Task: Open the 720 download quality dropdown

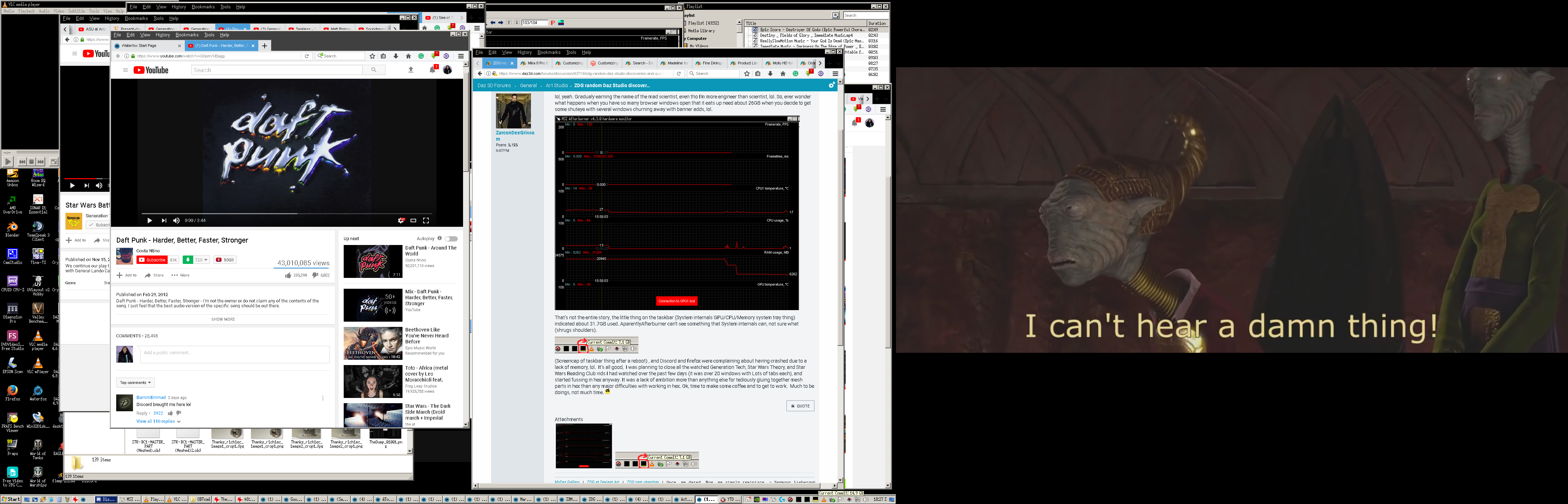Action: tap(201, 260)
